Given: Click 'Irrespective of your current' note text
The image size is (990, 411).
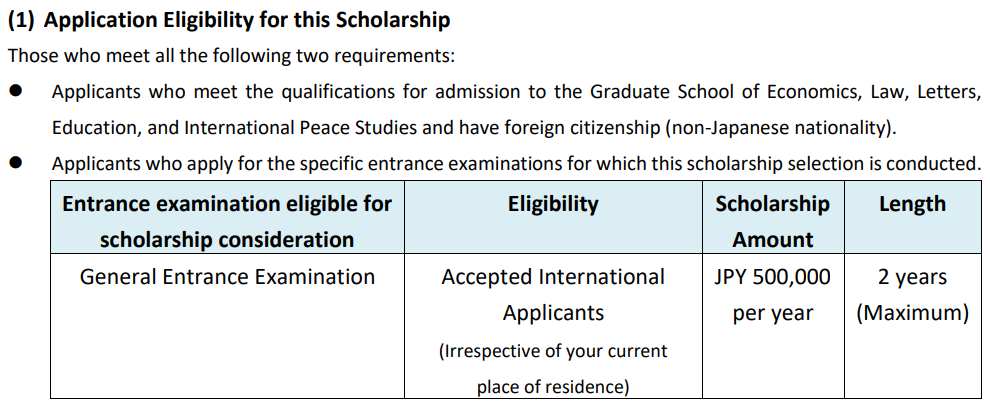Looking at the screenshot, I should (553, 351).
